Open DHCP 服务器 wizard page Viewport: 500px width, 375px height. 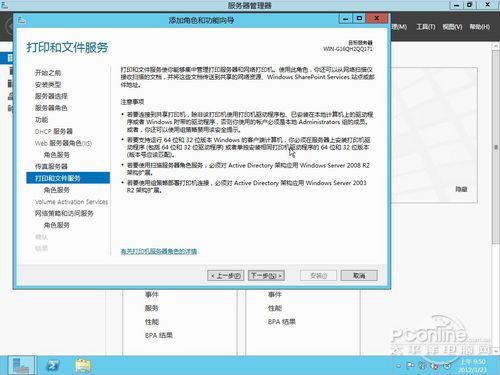click(x=54, y=131)
